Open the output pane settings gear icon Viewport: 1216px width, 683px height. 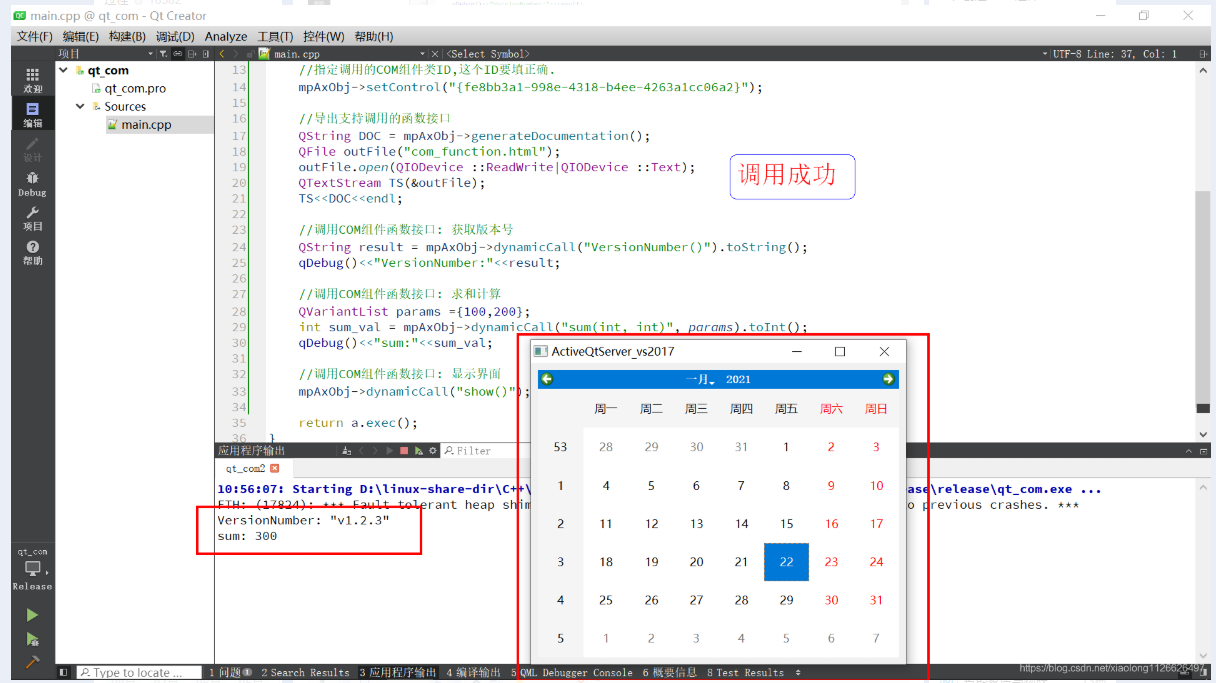click(432, 450)
